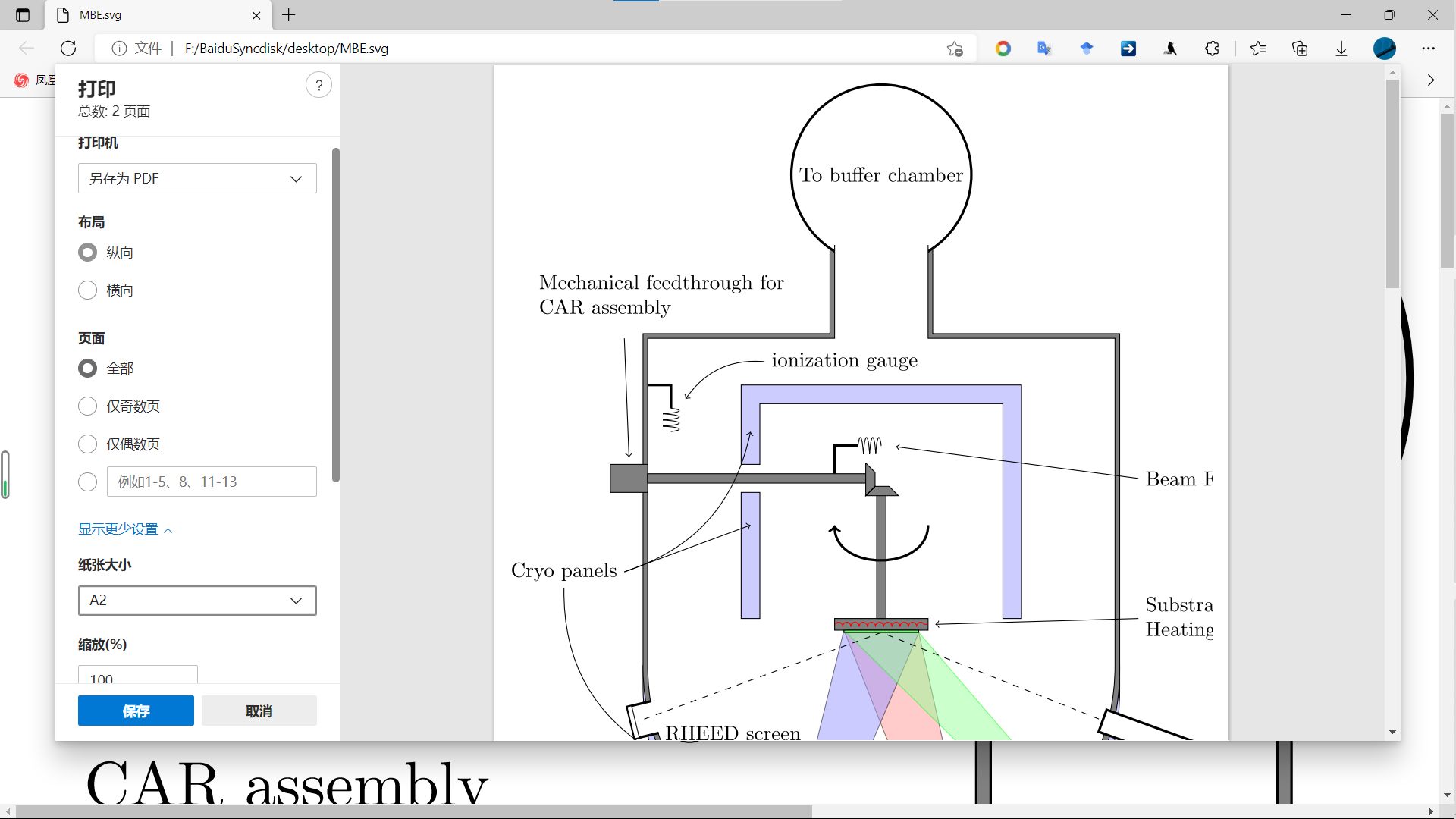Click the blue 保存 save button
Image resolution: width=1456 pixels, height=819 pixels.
pos(136,711)
